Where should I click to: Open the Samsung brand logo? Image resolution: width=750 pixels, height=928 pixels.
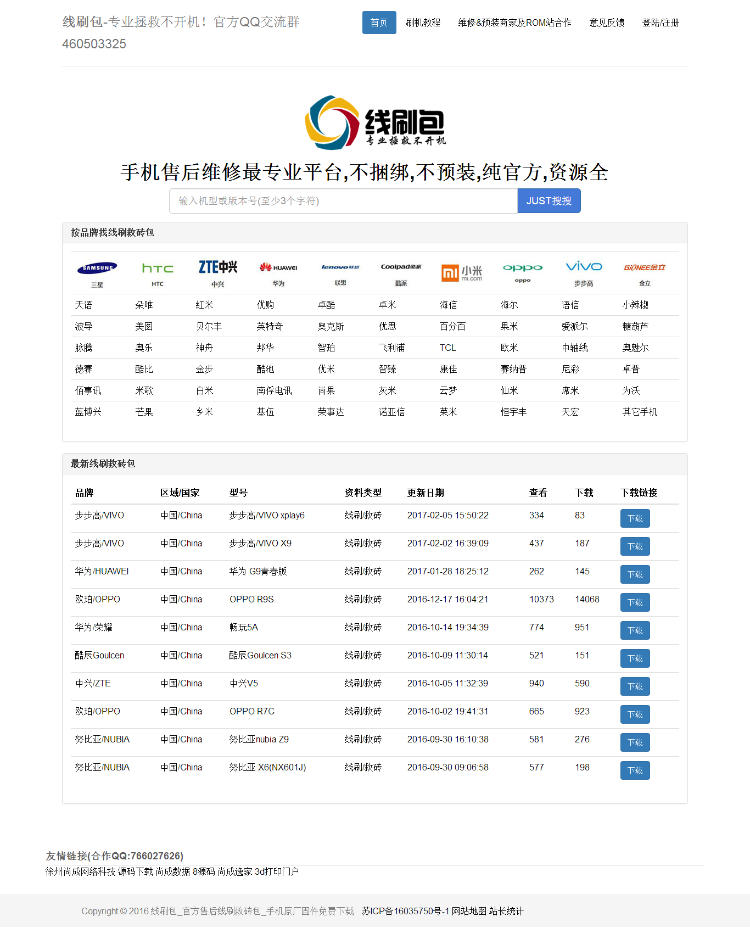pyautogui.click(x=97, y=268)
